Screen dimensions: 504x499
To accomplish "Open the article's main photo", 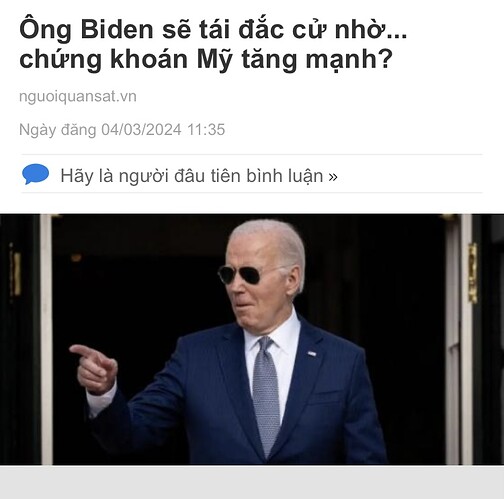I will (252, 339).
